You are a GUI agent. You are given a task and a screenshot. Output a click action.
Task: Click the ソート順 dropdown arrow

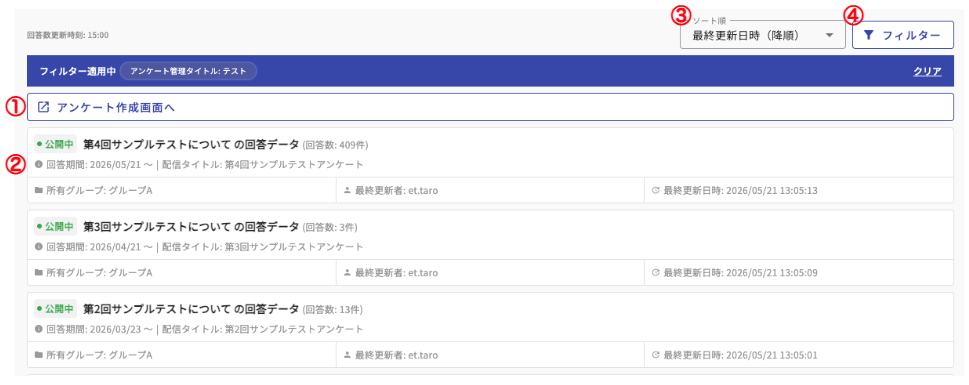[x=829, y=36]
